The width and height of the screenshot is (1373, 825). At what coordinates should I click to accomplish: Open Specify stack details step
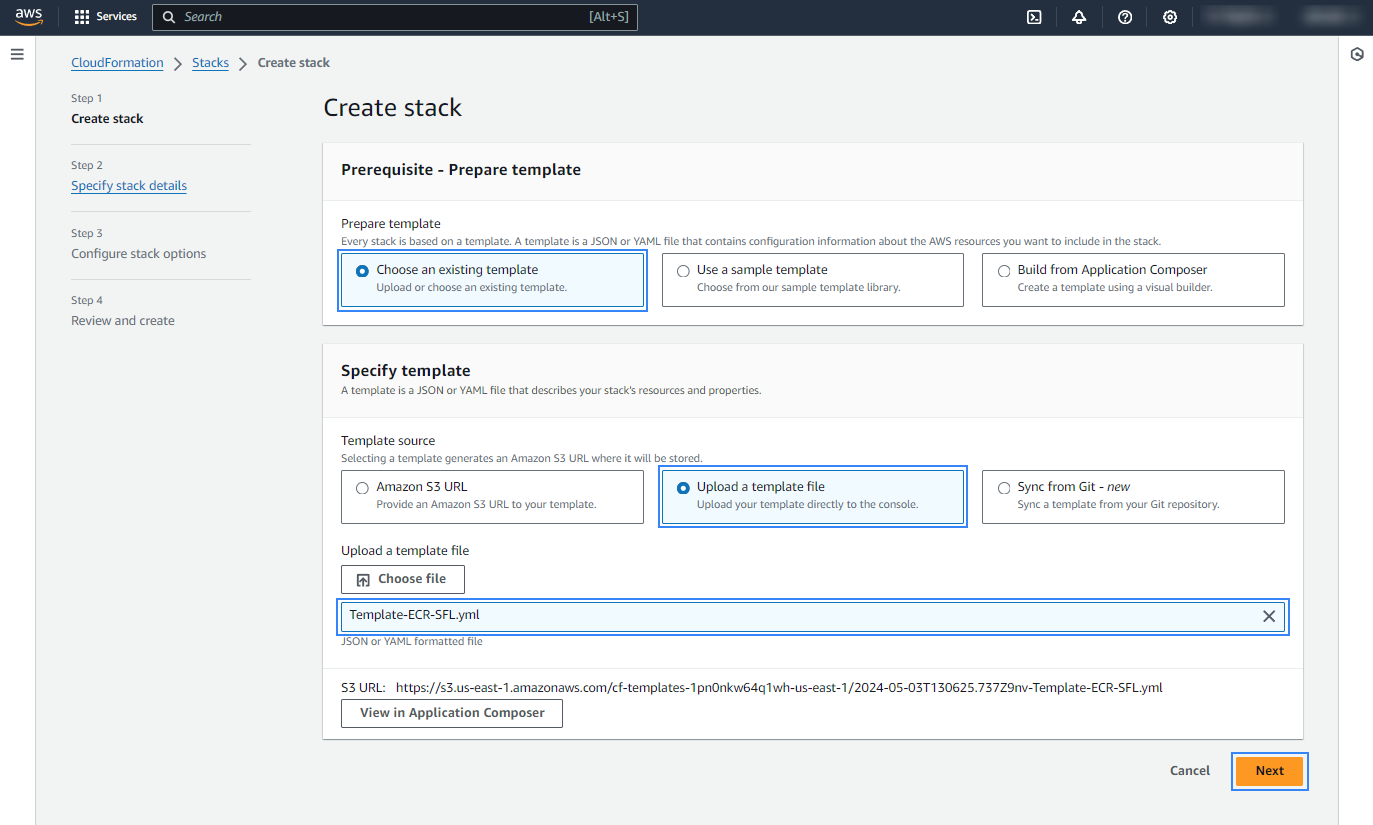(x=129, y=186)
